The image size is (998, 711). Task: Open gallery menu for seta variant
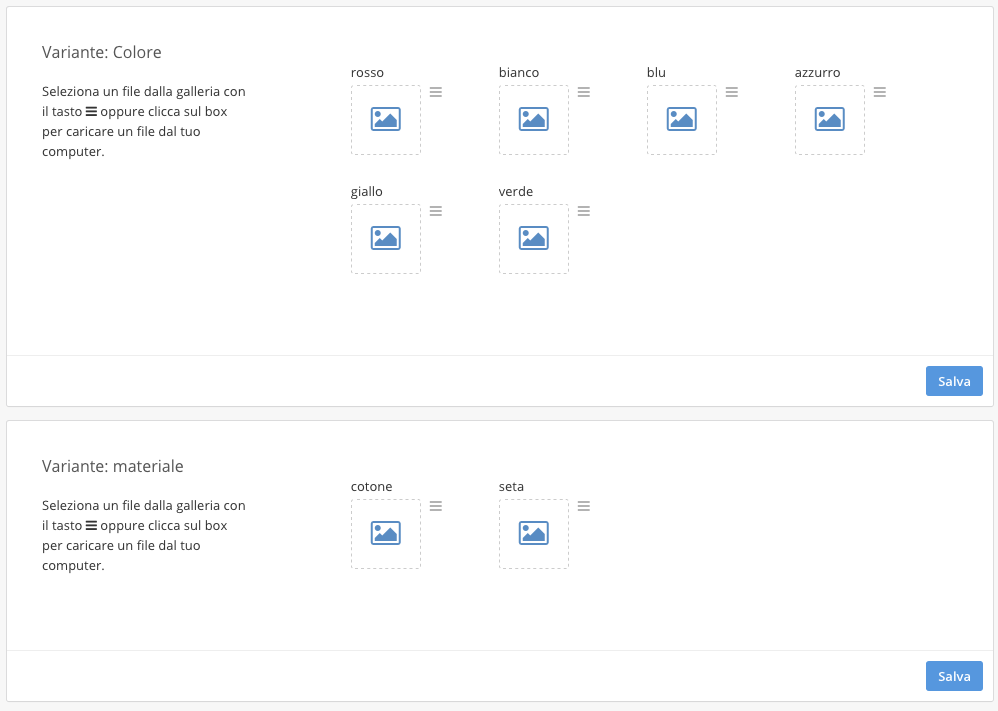point(584,506)
